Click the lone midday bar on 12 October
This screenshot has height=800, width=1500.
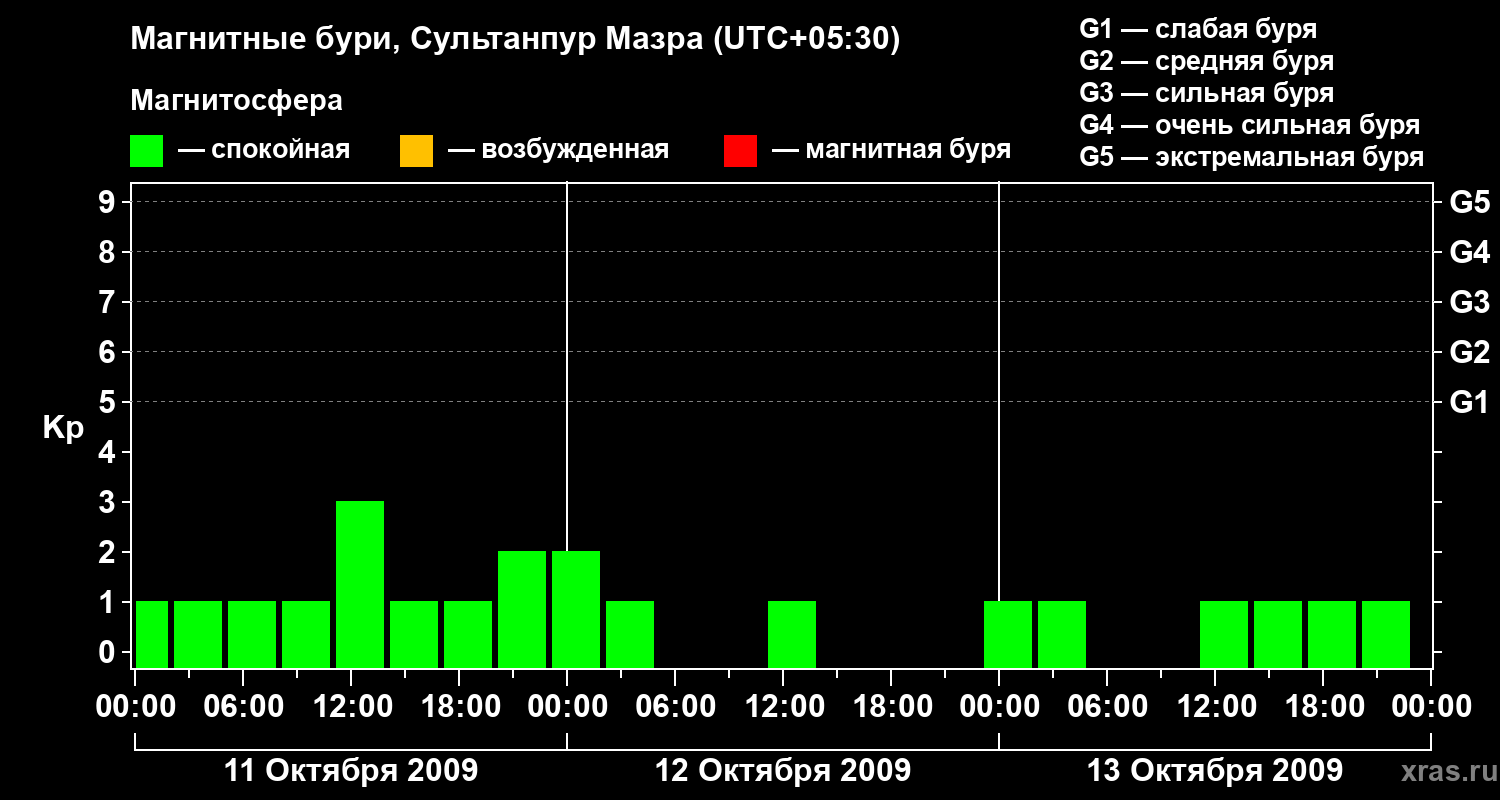pyautogui.click(x=792, y=634)
